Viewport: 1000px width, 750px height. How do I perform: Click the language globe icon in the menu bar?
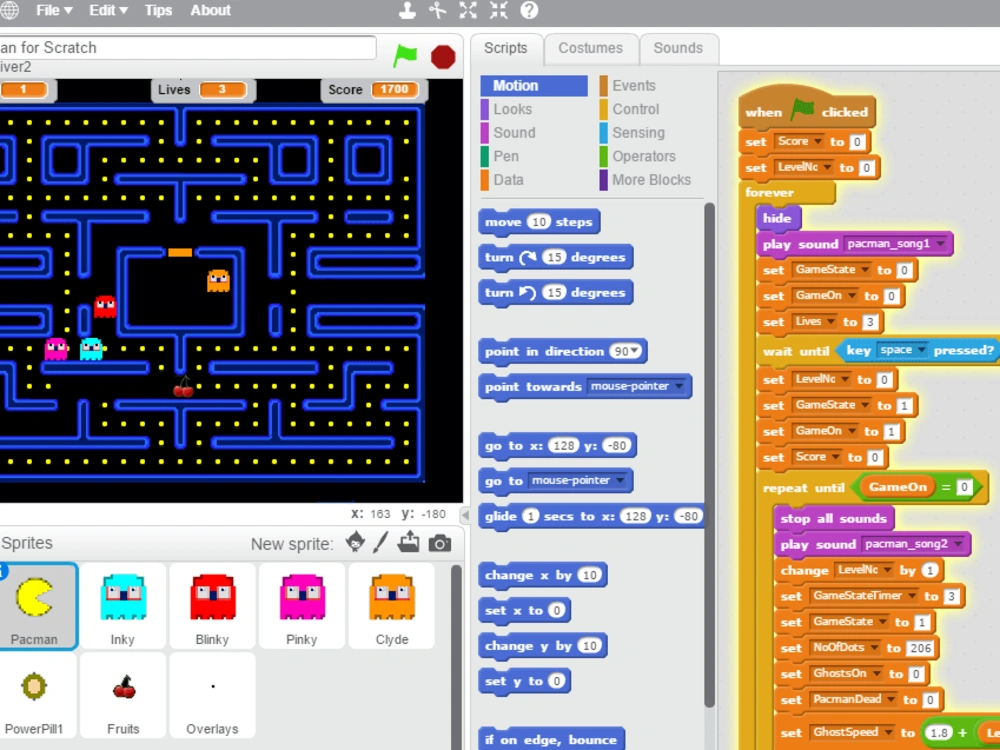[10, 10]
